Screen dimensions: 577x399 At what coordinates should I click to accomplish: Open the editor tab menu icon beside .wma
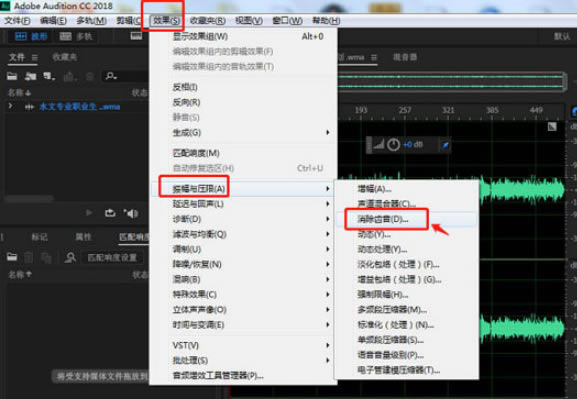[374, 57]
